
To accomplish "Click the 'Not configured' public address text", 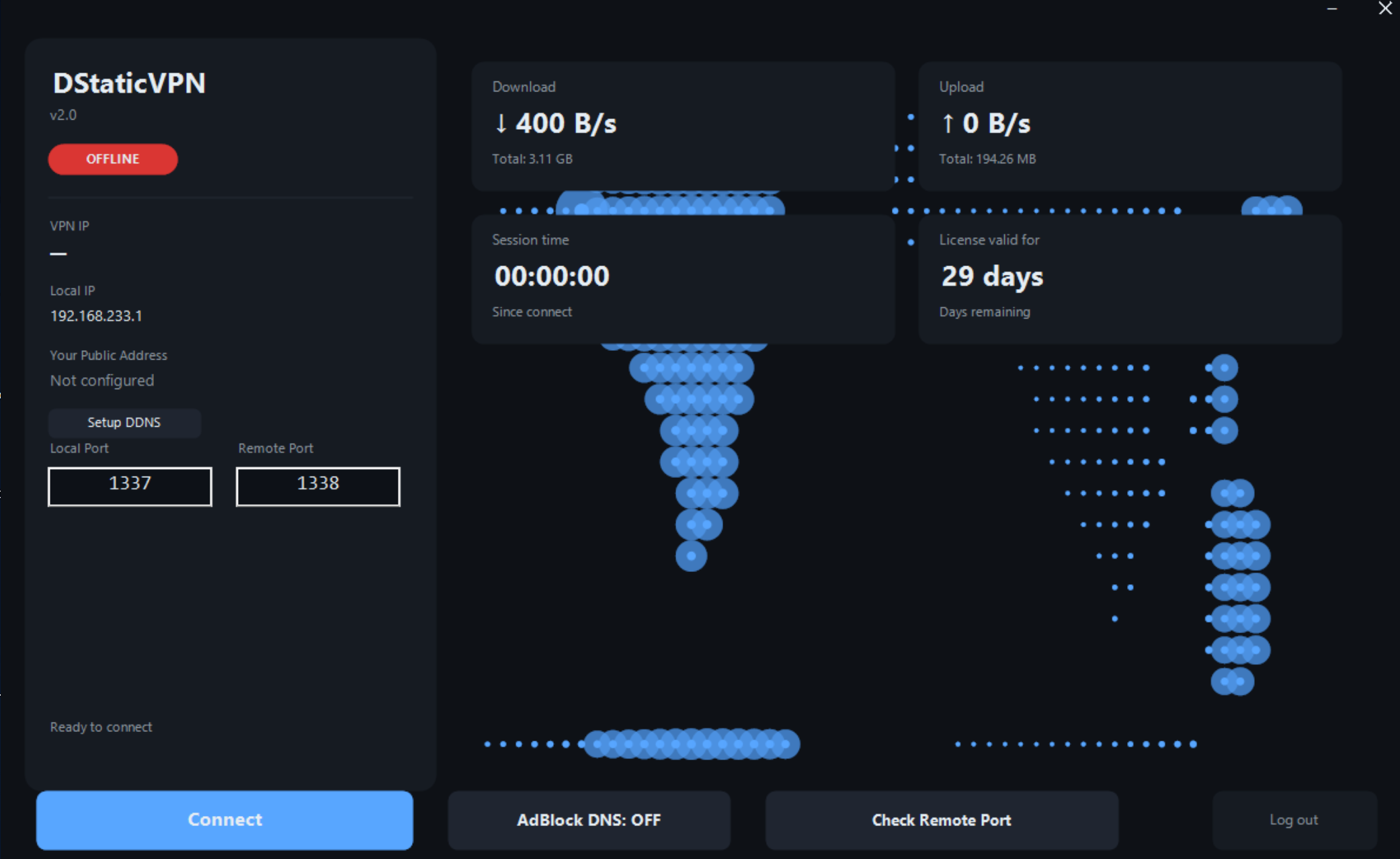I will click(102, 380).
